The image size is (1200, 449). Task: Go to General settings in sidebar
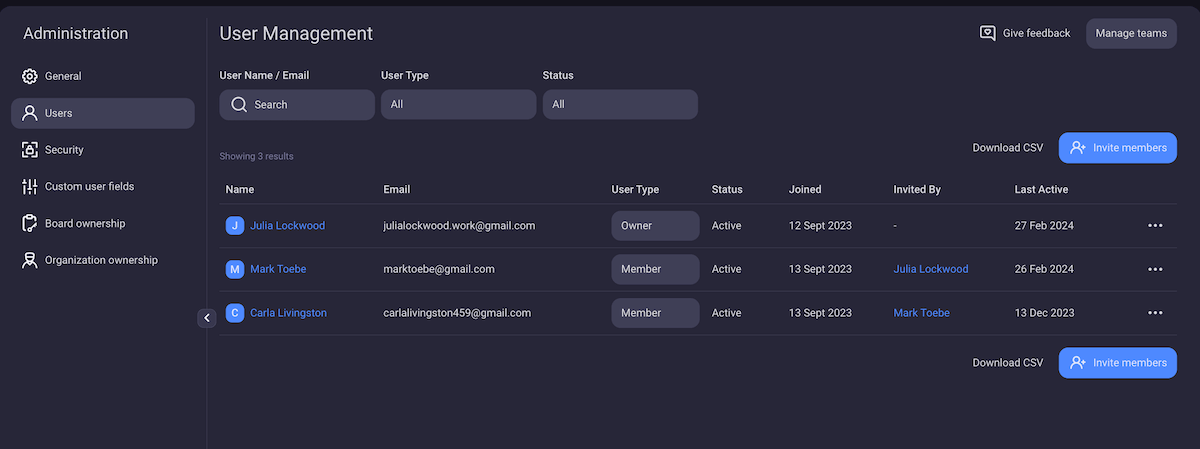(63, 76)
